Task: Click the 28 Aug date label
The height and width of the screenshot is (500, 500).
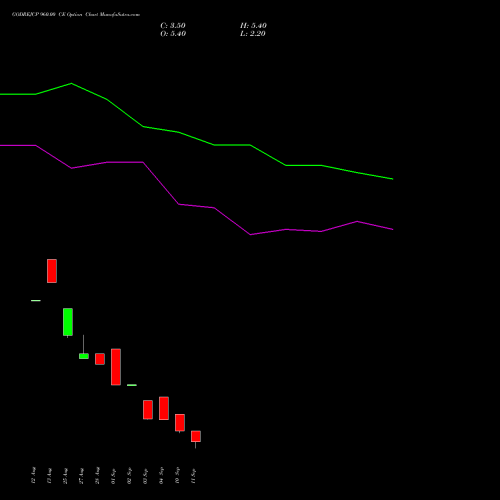Action: click(97, 476)
